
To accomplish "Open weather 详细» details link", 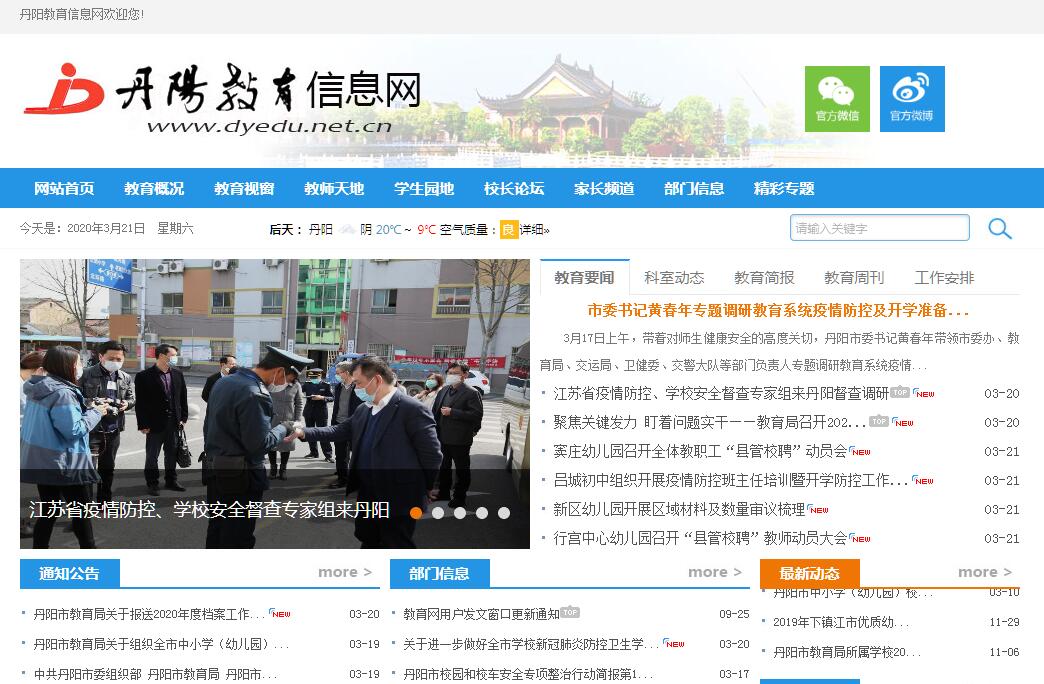I will [535, 230].
